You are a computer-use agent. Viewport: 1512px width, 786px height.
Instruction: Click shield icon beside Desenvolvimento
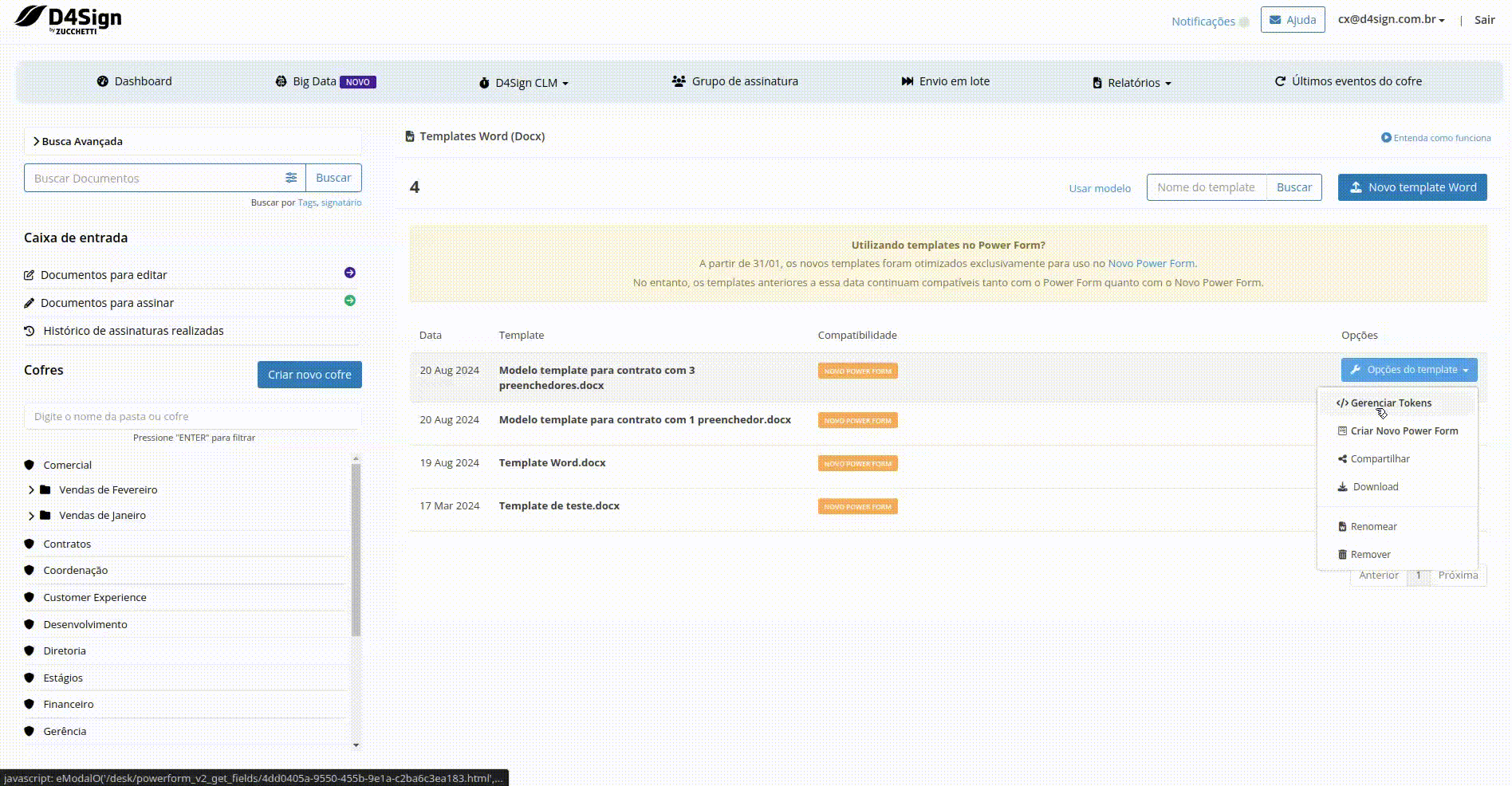[x=30, y=624]
